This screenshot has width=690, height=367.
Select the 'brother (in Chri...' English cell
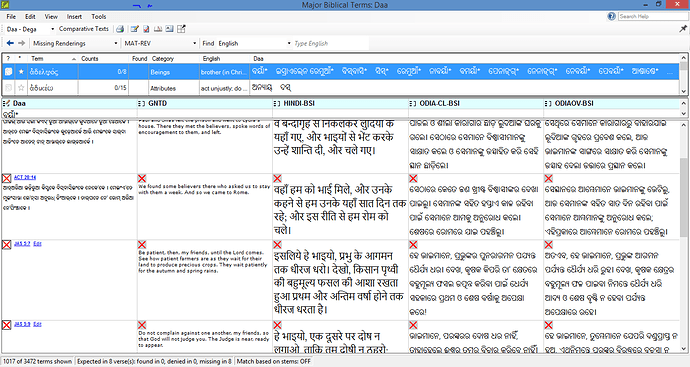(225, 72)
